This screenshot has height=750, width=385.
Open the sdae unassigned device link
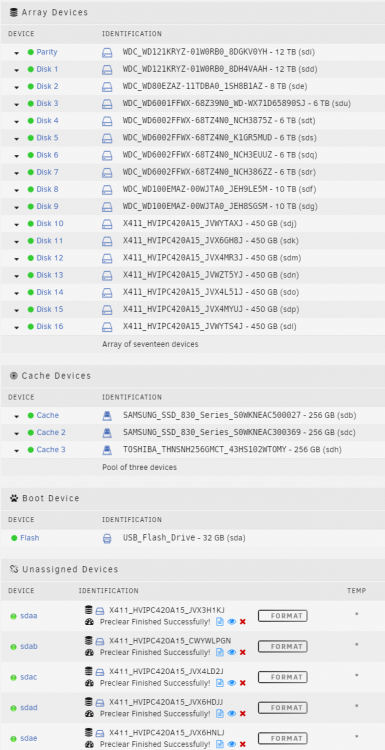point(29,739)
